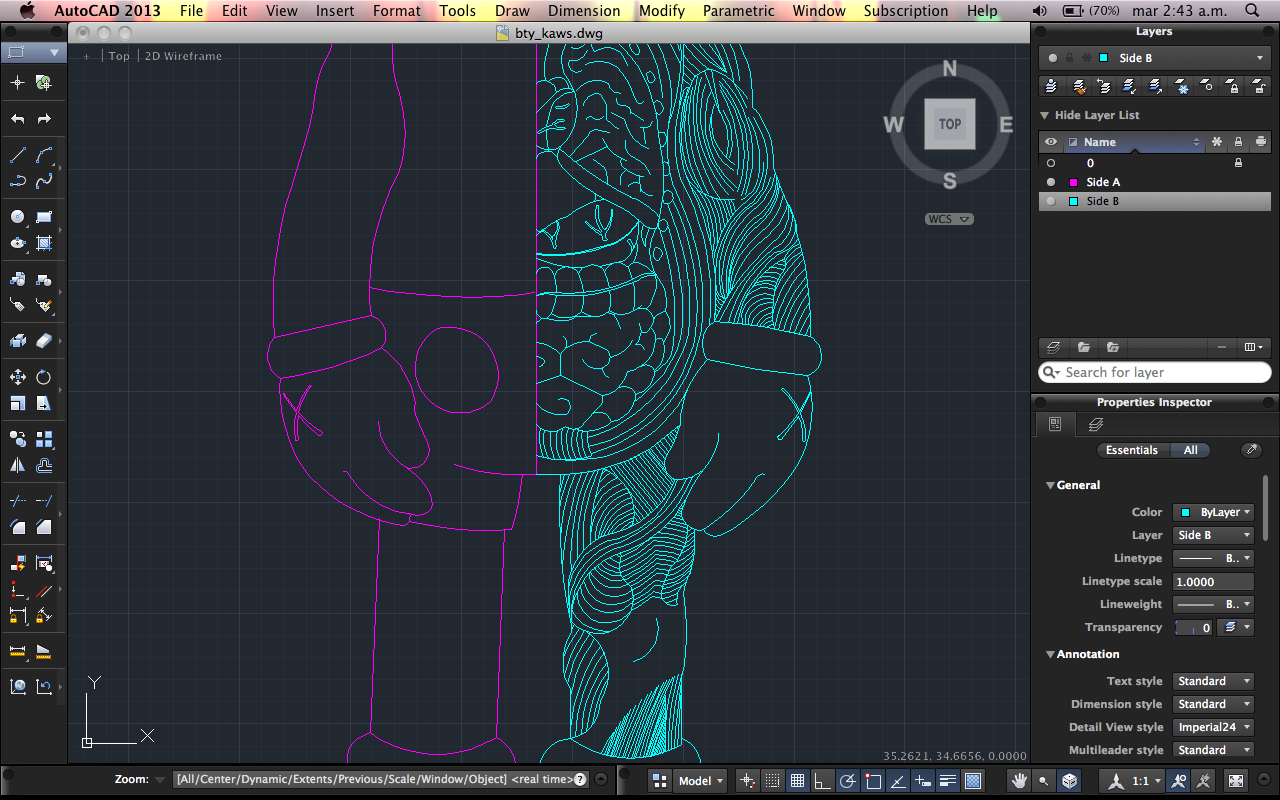Click TOP face on the ViewCube
Image resolution: width=1280 pixels, height=800 pixels.
click(x=949, y=124)
